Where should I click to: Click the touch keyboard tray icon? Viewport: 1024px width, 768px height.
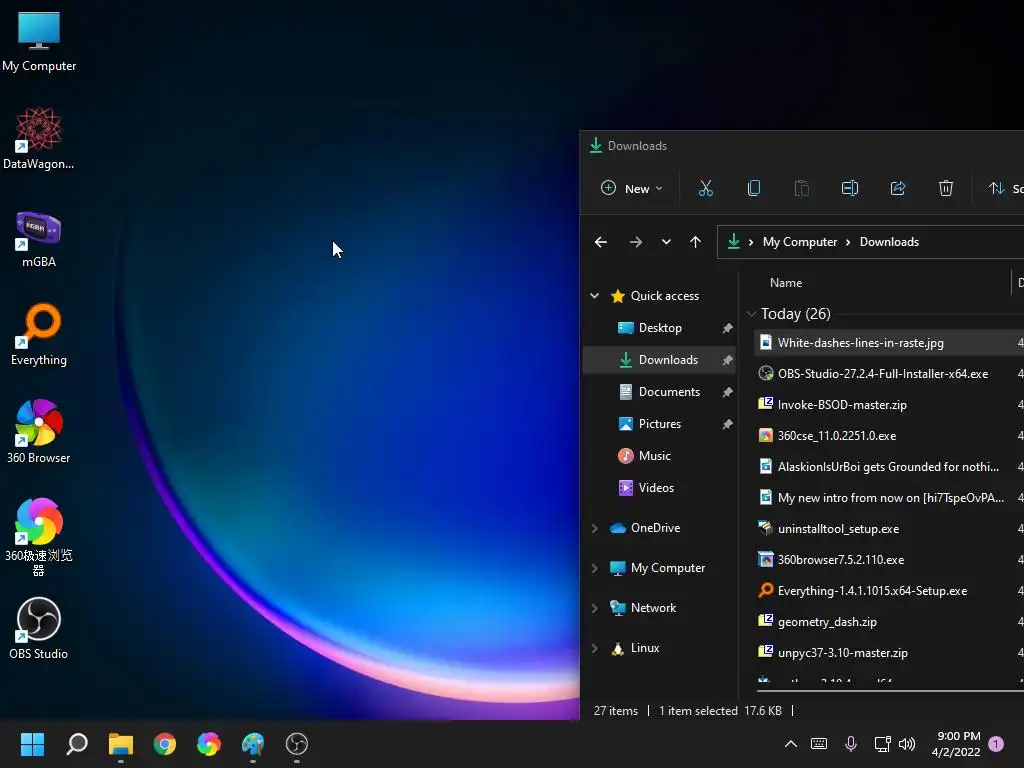[x=819, y=744]
